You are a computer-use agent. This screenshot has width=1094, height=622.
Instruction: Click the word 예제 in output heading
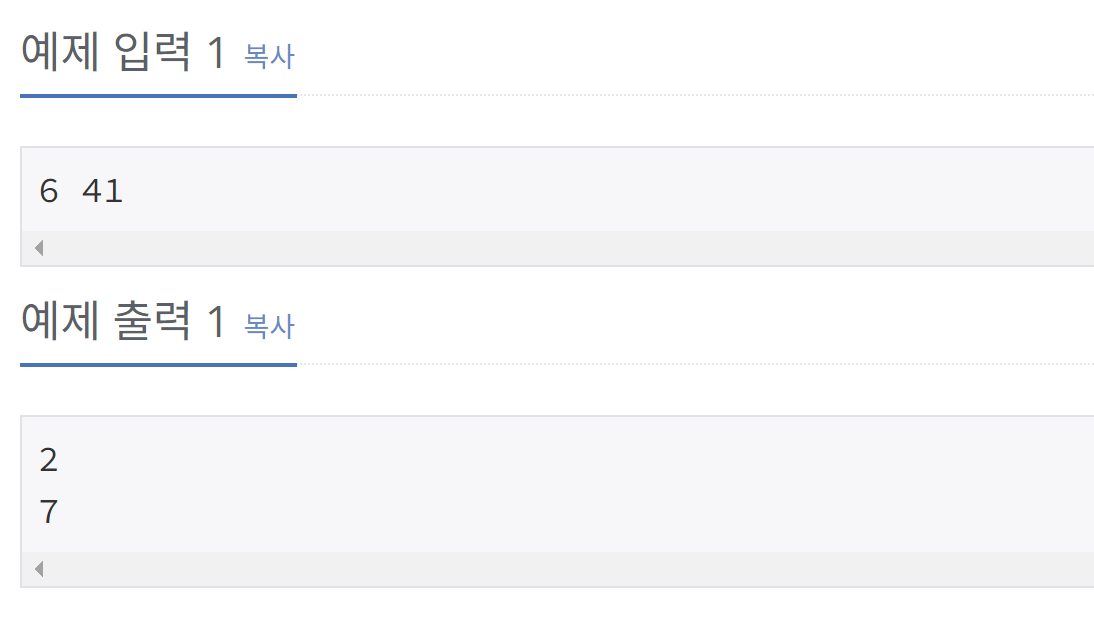(x=60, y=322)
